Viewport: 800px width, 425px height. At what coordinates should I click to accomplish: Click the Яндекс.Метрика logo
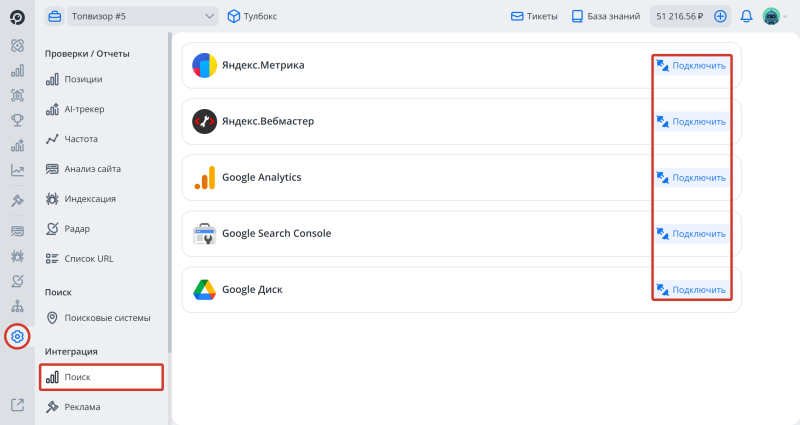[205, 65]
